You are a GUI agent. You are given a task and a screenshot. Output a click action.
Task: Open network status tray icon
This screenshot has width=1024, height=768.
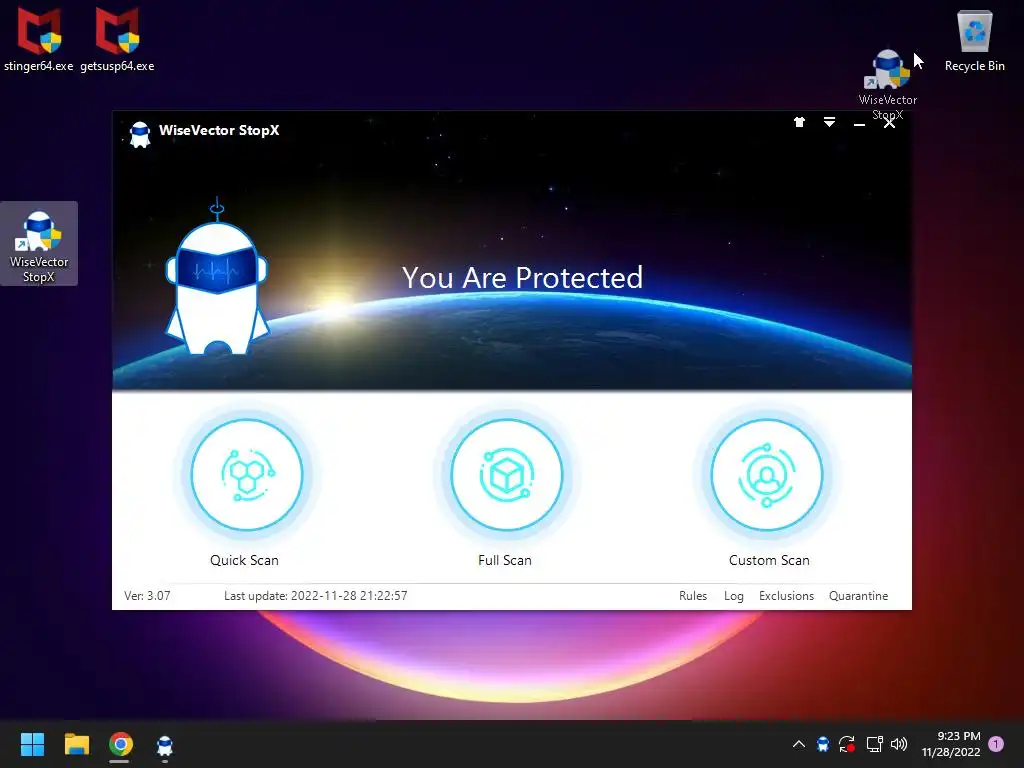pos(874,744)
